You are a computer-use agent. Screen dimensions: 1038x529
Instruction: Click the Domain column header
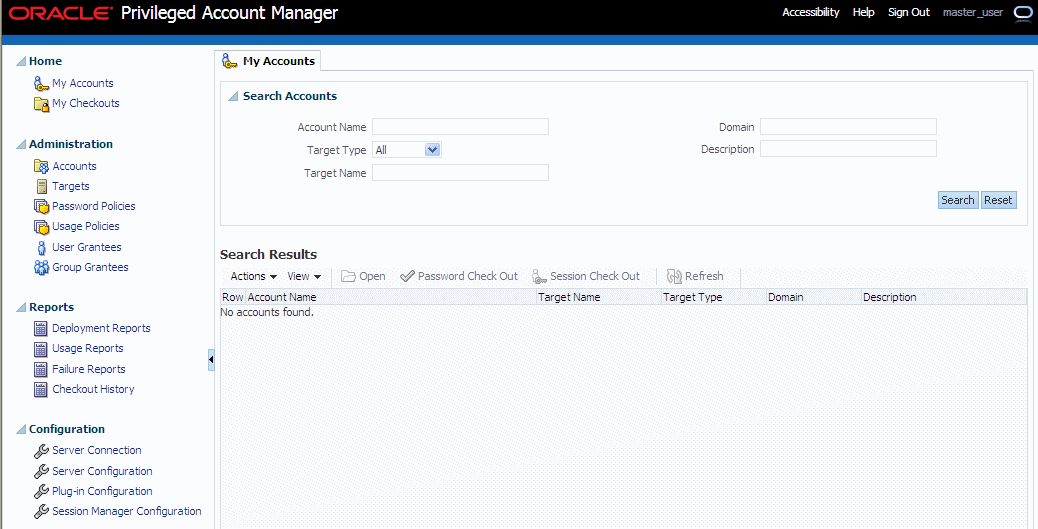tap(814, 297)
